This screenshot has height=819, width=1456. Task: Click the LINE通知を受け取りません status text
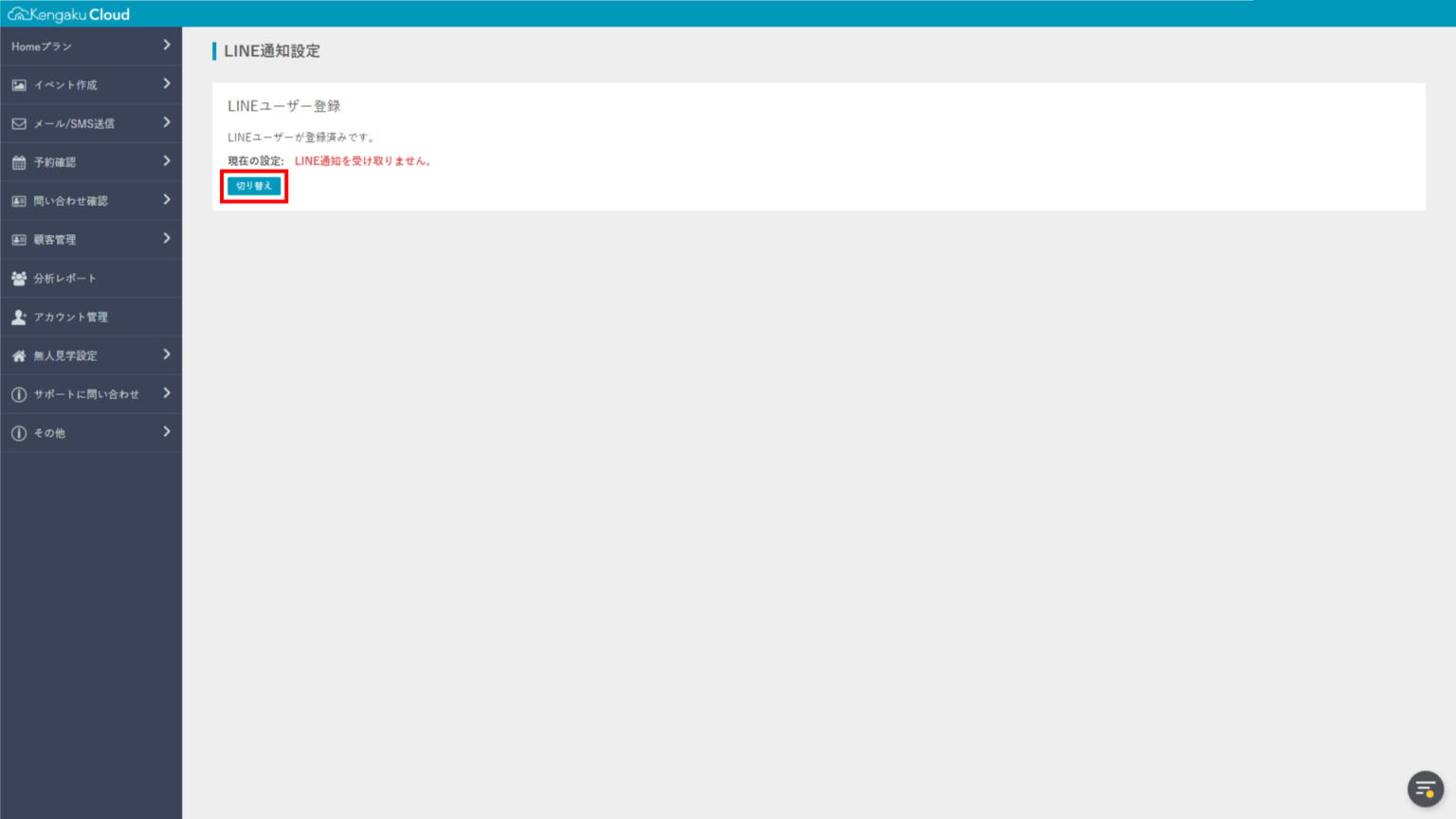(363, 161)
